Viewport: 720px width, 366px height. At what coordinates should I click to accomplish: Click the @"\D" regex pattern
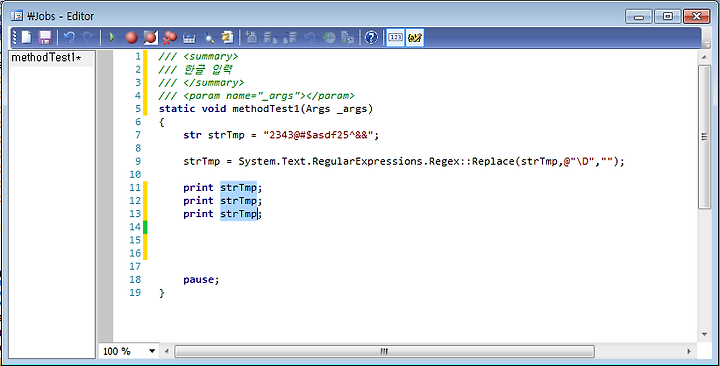coord(579,162)
